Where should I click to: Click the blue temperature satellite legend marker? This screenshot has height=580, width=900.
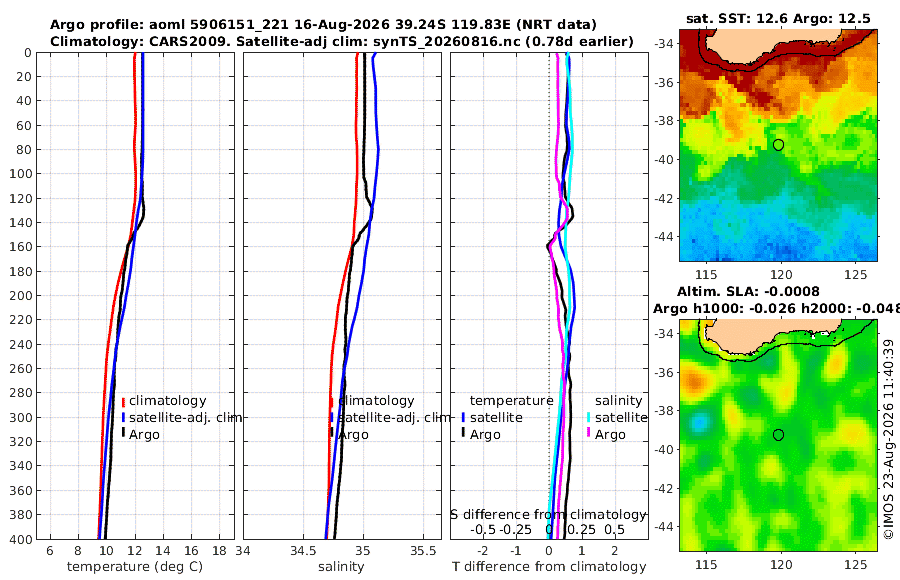pyautogui.click(x=463, y=417)
